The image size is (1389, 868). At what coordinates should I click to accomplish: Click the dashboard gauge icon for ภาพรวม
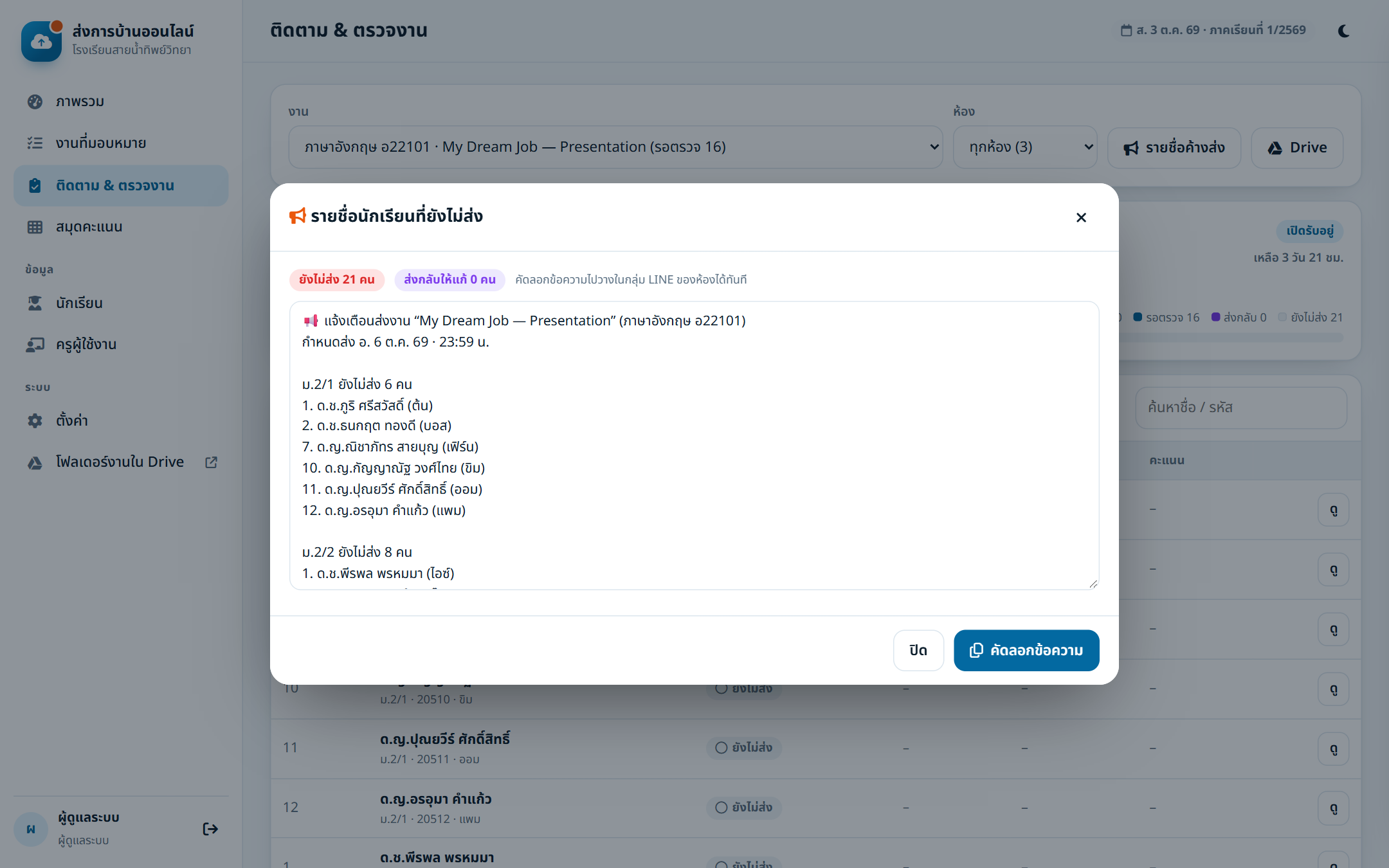(x=35, y=102)
